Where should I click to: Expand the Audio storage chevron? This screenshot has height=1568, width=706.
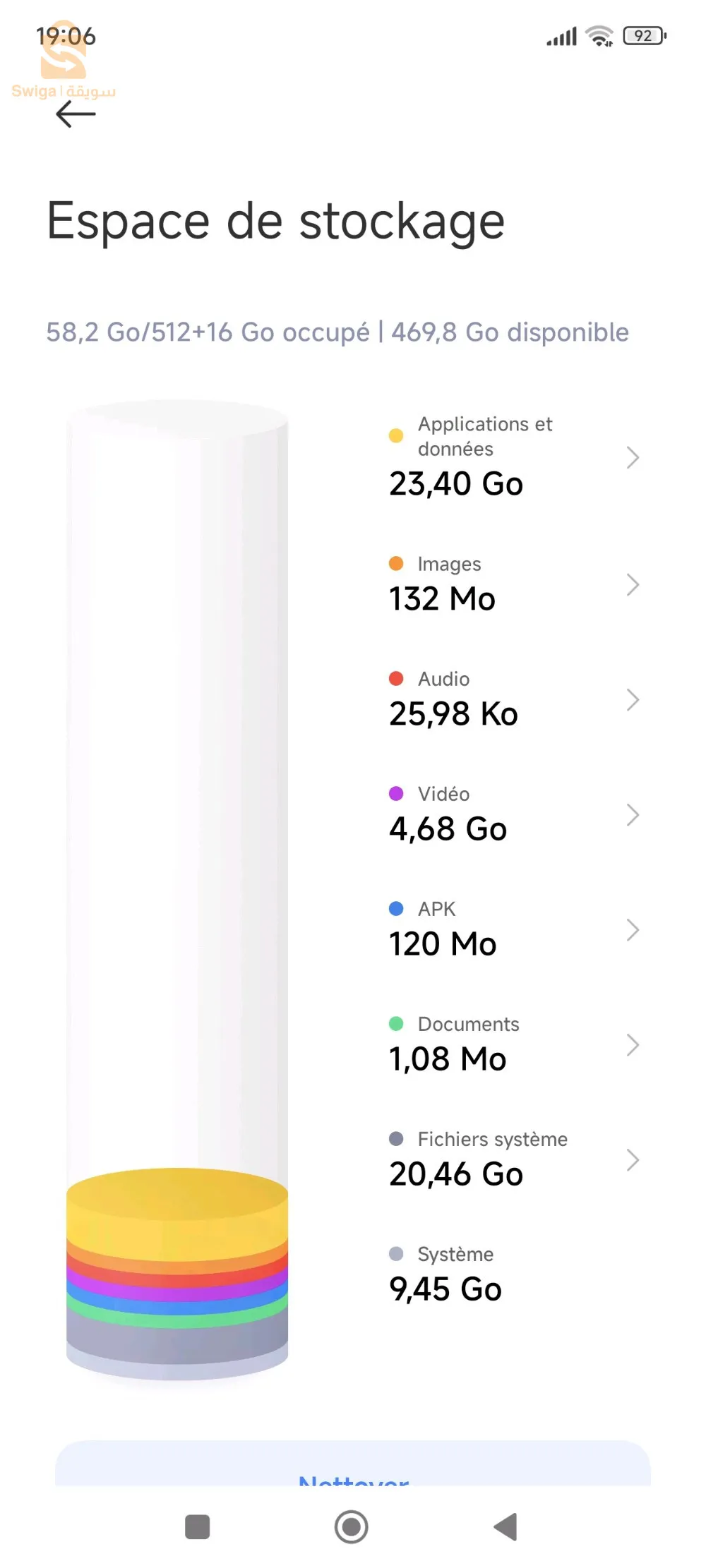tap(633, 700)
